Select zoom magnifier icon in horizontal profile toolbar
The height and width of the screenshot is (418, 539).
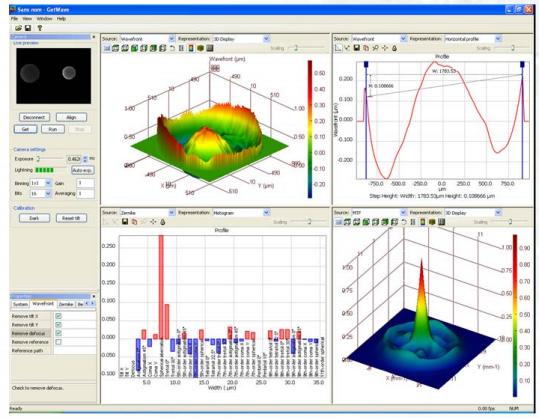point(375,48)
